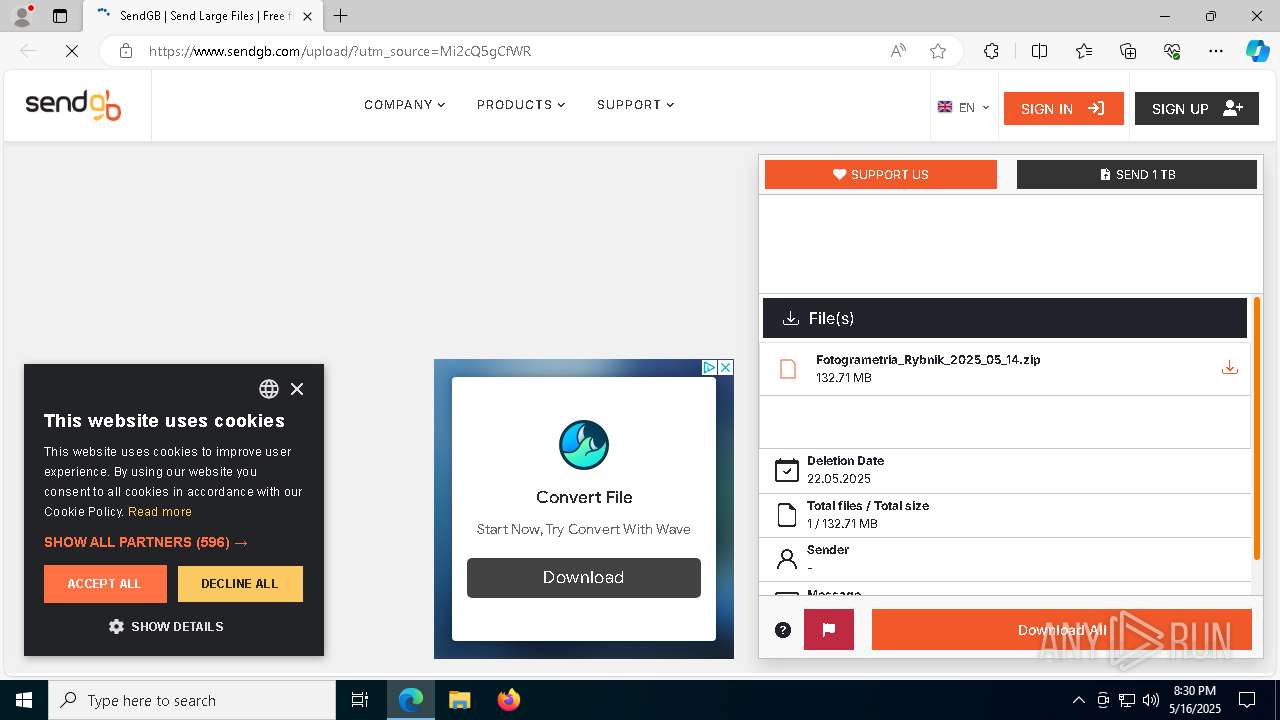
Task: Click the SEND 1 TB button
Action: tap(1137, 174)
